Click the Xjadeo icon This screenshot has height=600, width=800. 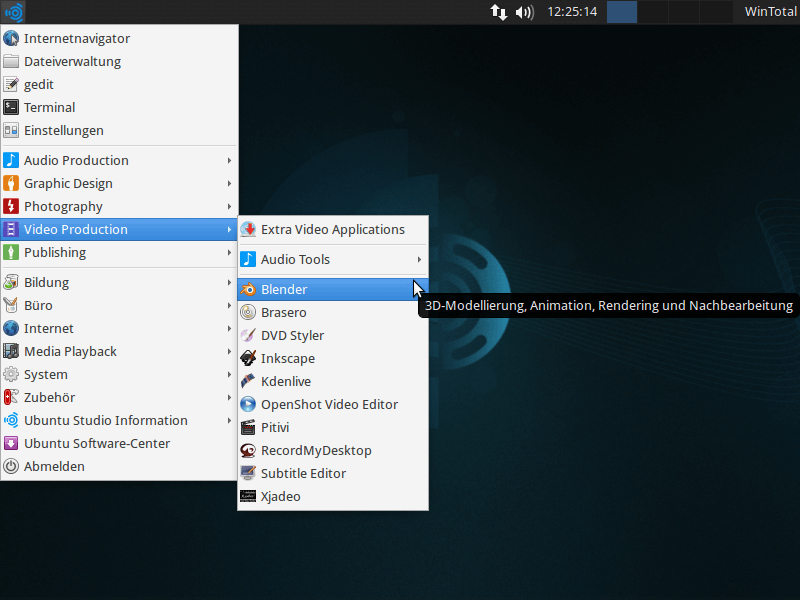tap(248, 496)
